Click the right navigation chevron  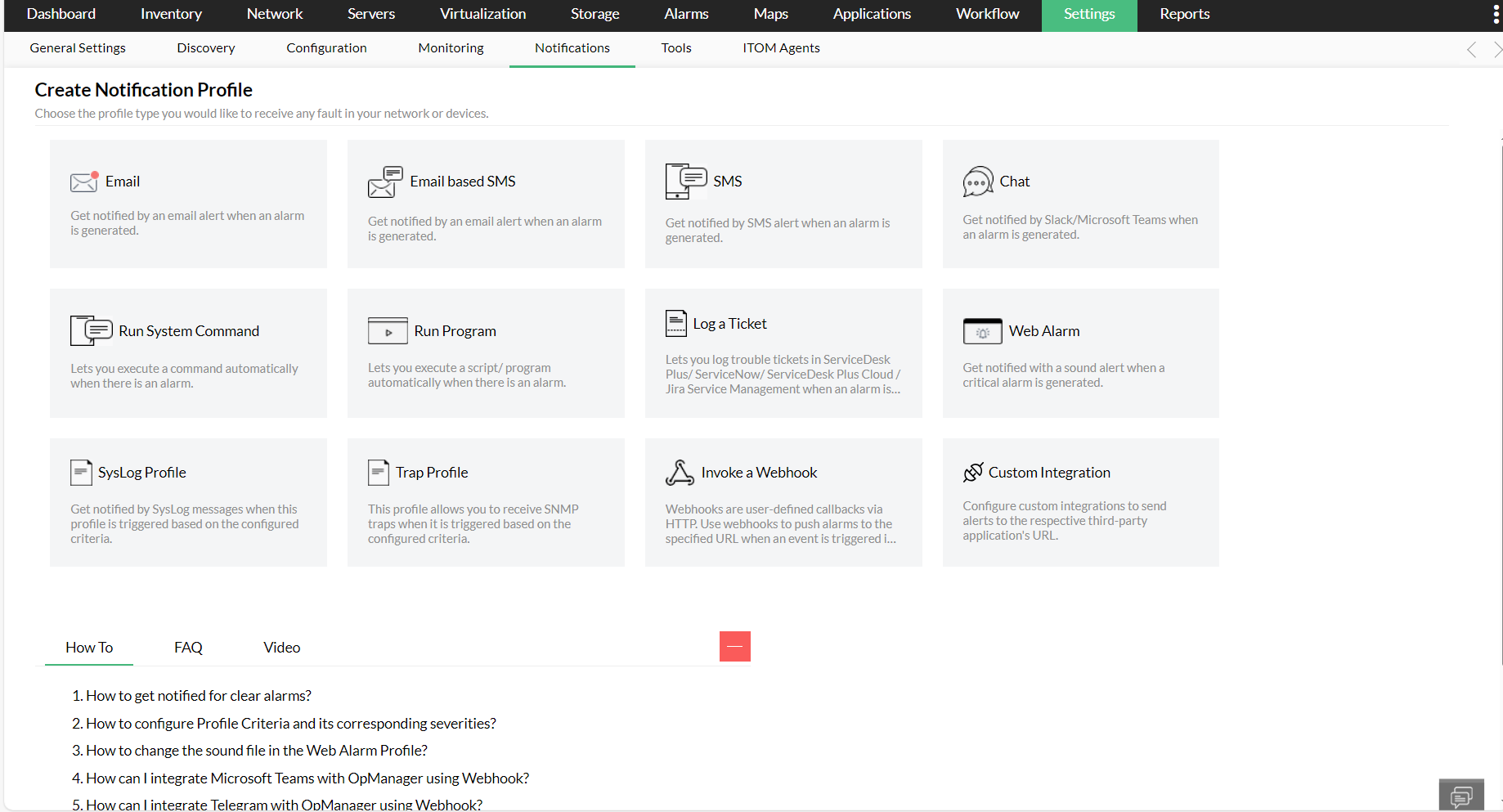(x=1496, y=49)
